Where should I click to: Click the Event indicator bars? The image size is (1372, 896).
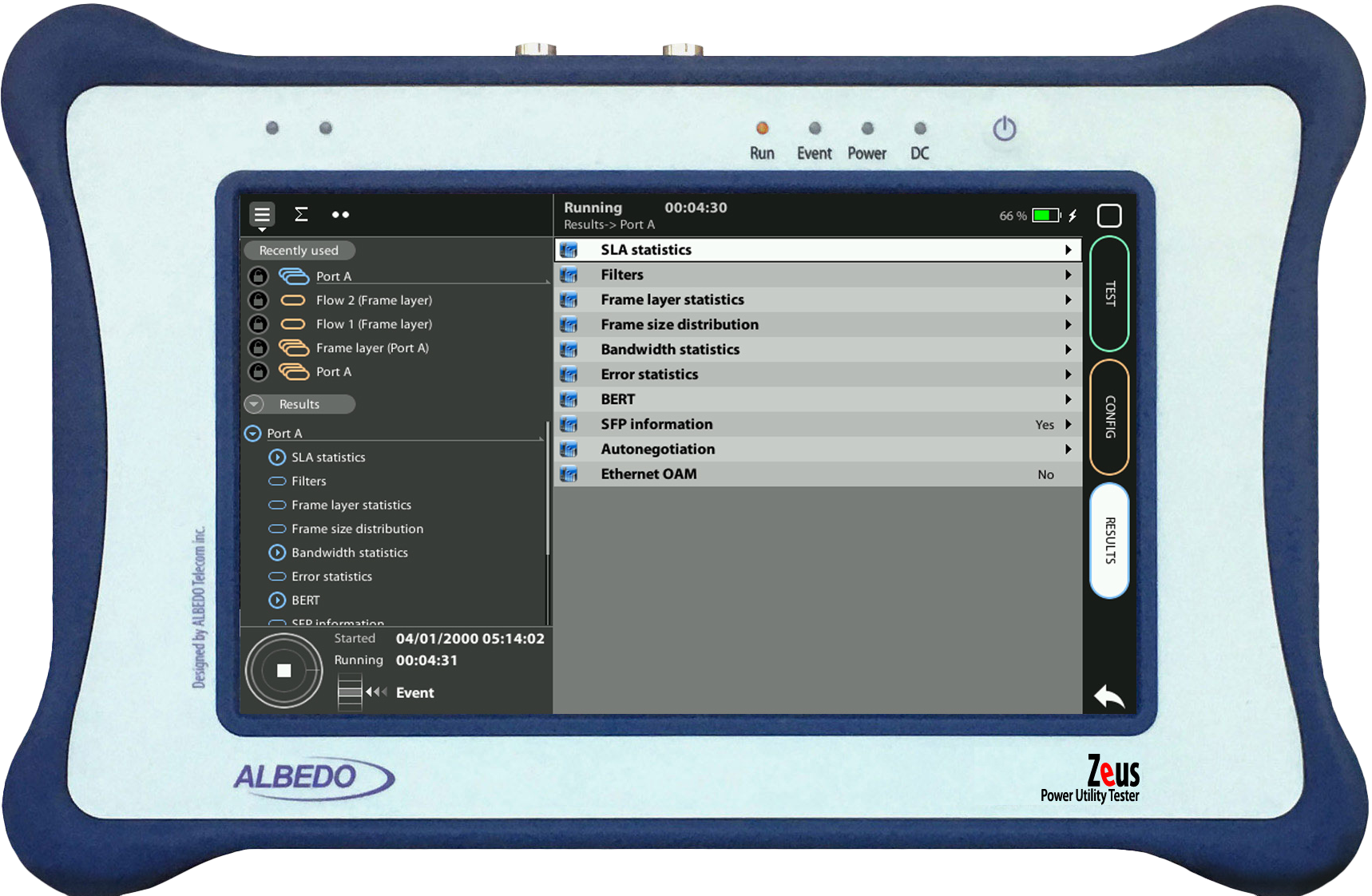pos(350,692)
